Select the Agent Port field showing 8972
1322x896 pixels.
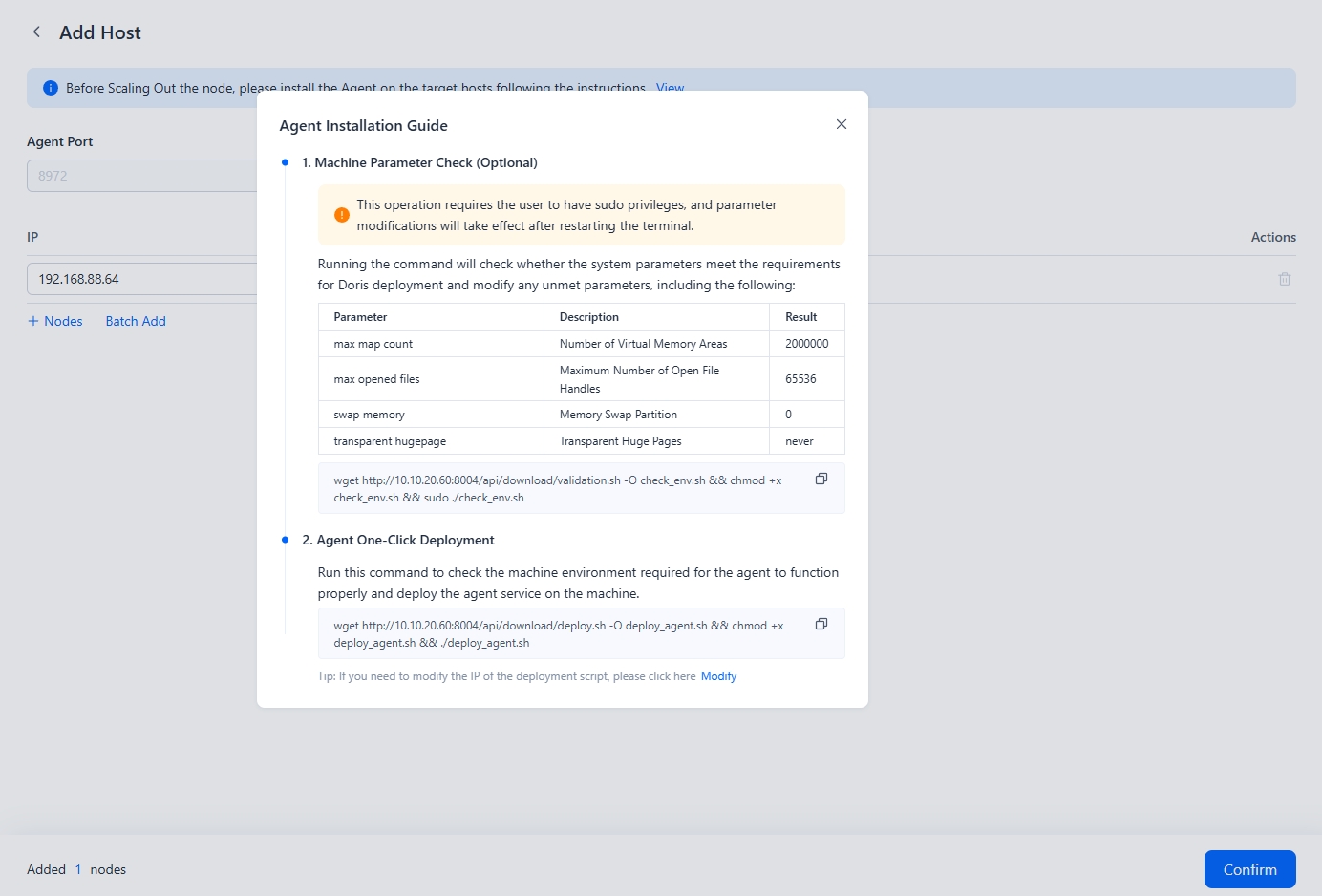coord(143,175)
